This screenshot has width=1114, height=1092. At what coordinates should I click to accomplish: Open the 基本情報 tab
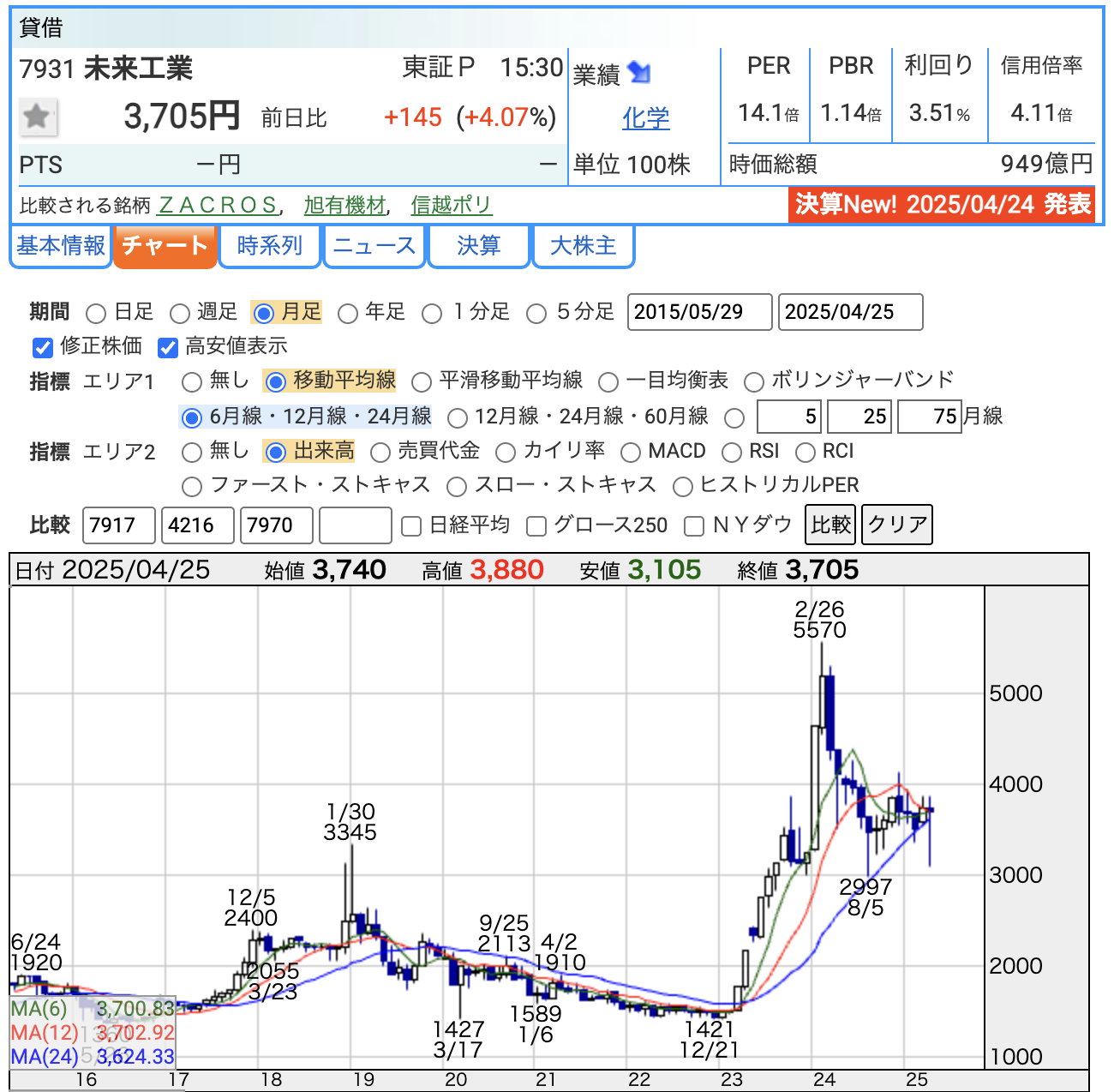[61, 247]
